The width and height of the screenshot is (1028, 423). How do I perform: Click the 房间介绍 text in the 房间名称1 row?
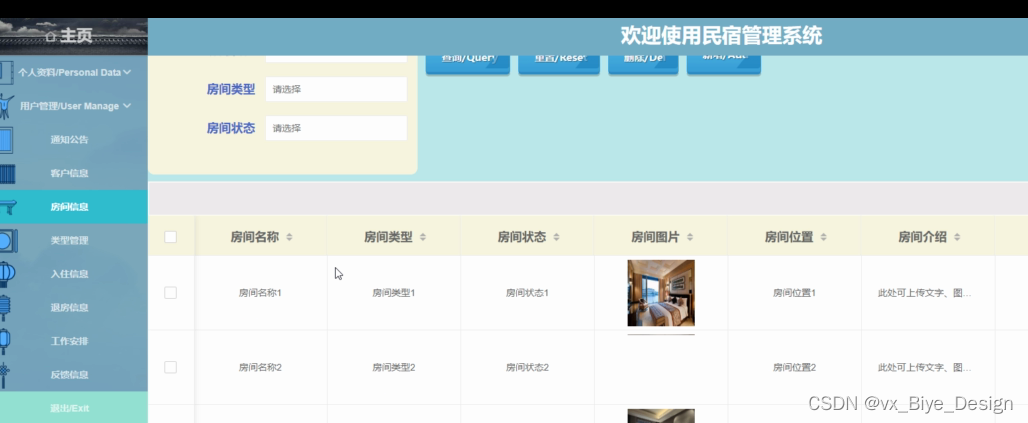(924, 293)
